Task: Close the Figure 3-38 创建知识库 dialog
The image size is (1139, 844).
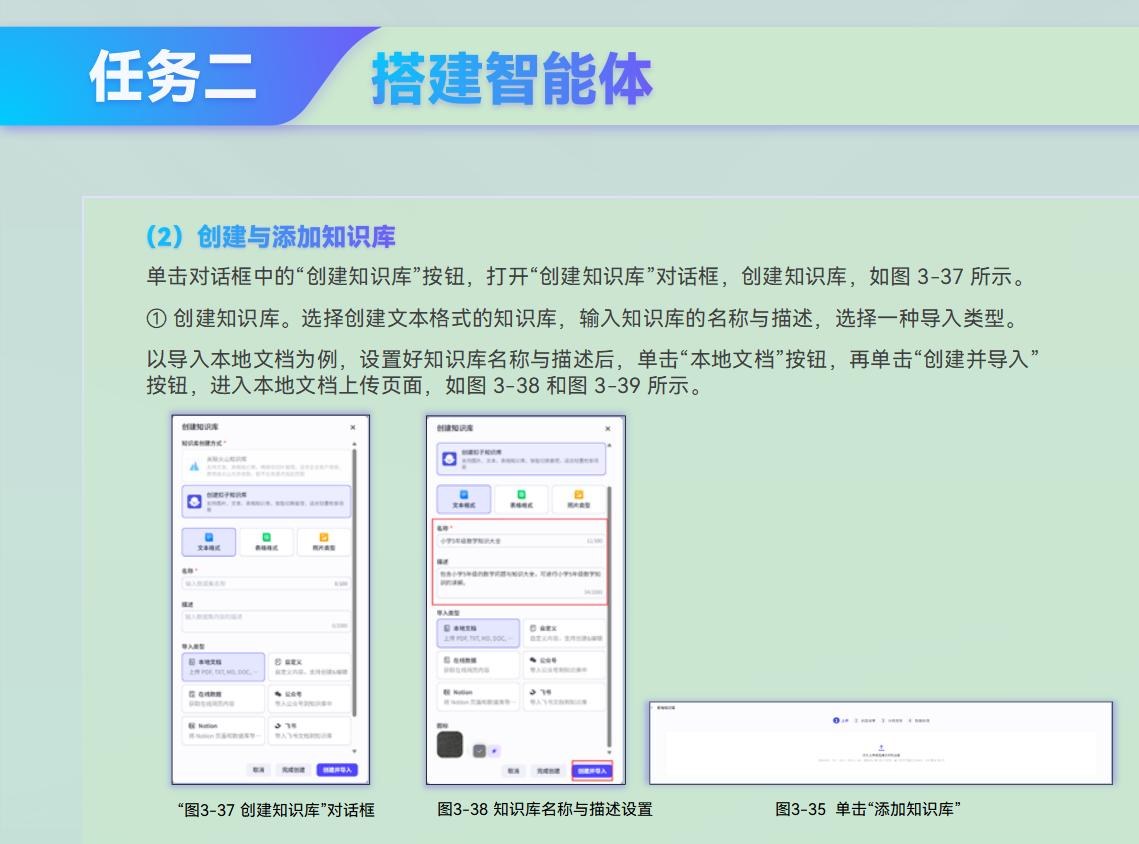Action: click(x=608, y=429)
